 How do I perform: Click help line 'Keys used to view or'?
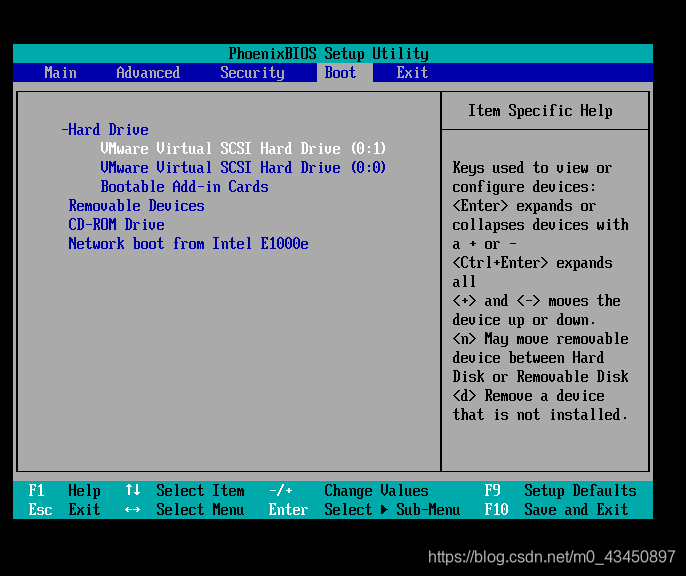(532, 168)
